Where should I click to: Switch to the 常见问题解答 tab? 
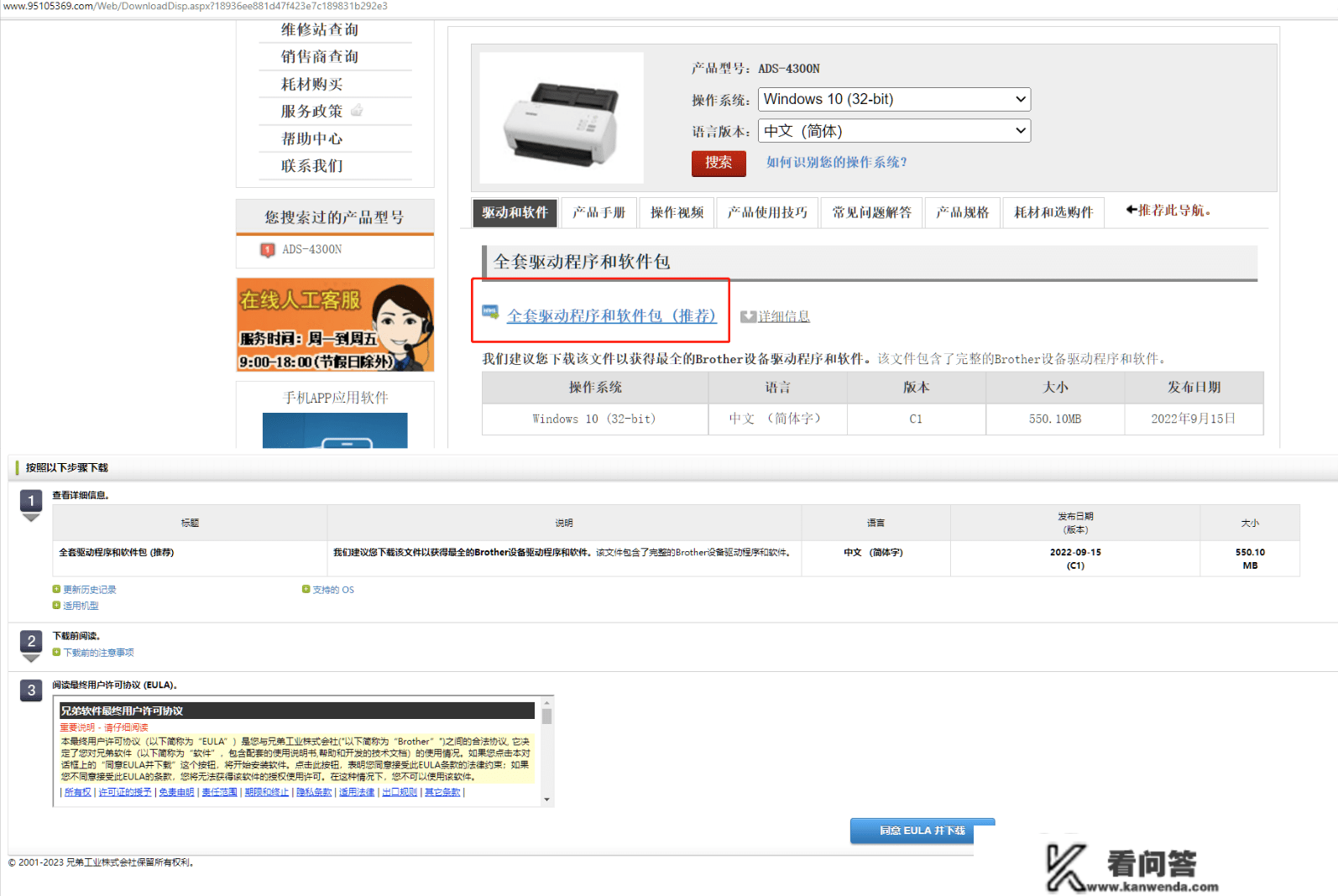click(x=871, y=213)
